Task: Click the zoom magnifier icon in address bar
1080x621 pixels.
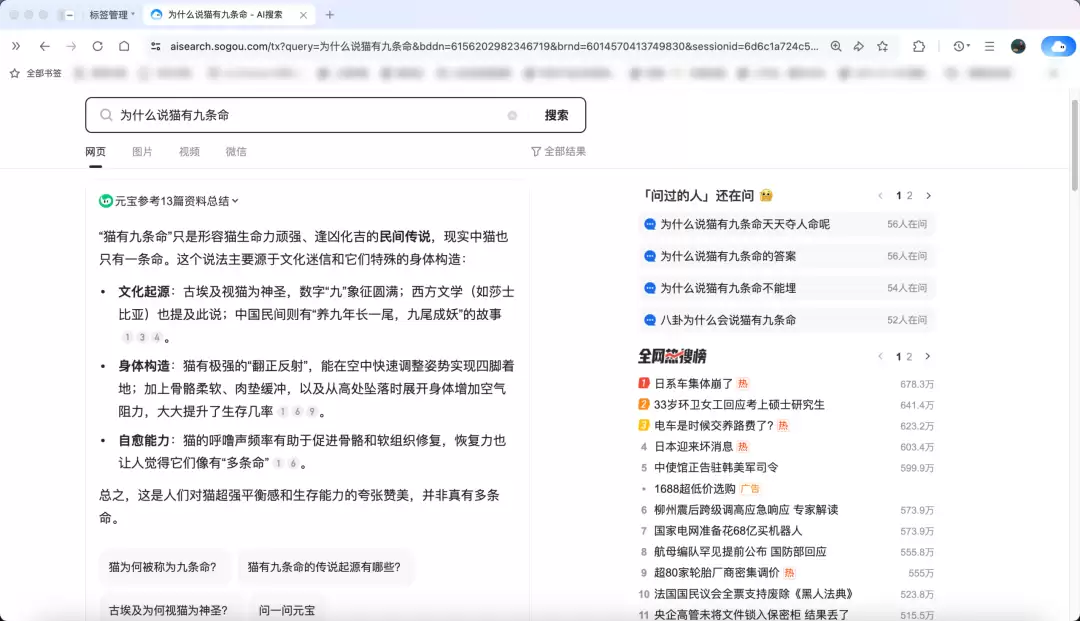Action: [x=835, y=46]
